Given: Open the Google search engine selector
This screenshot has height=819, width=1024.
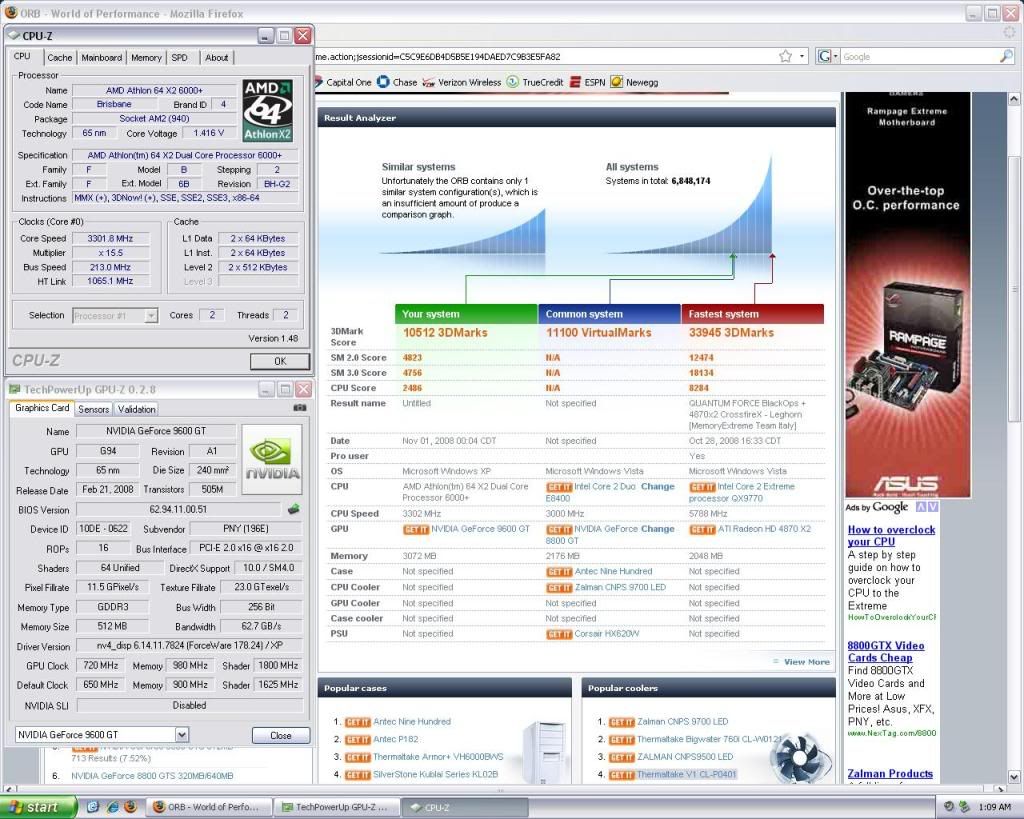Looking at the screenshot, I should (x=827, y=56).
